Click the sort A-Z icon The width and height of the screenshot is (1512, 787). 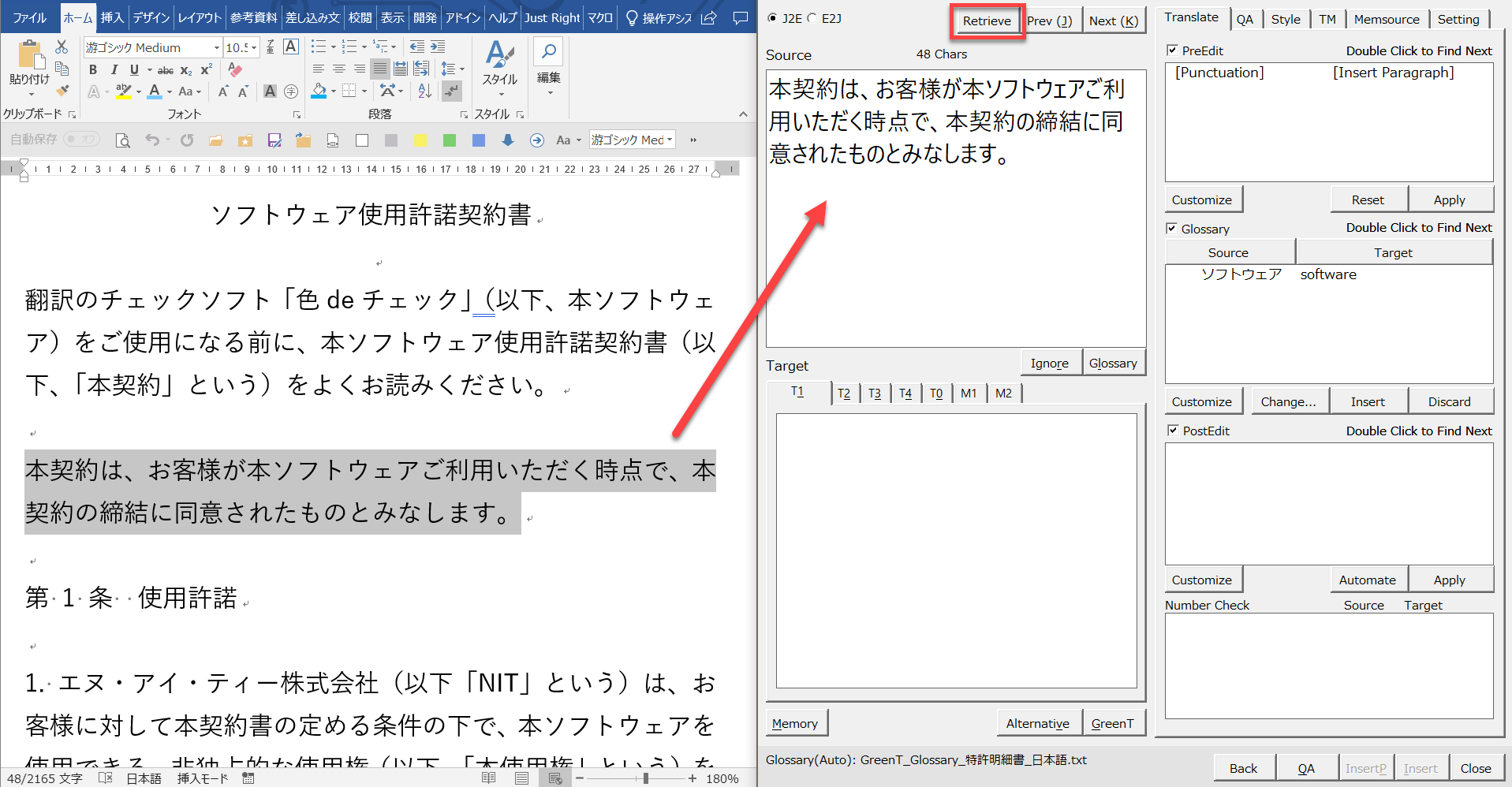point(424,91)
